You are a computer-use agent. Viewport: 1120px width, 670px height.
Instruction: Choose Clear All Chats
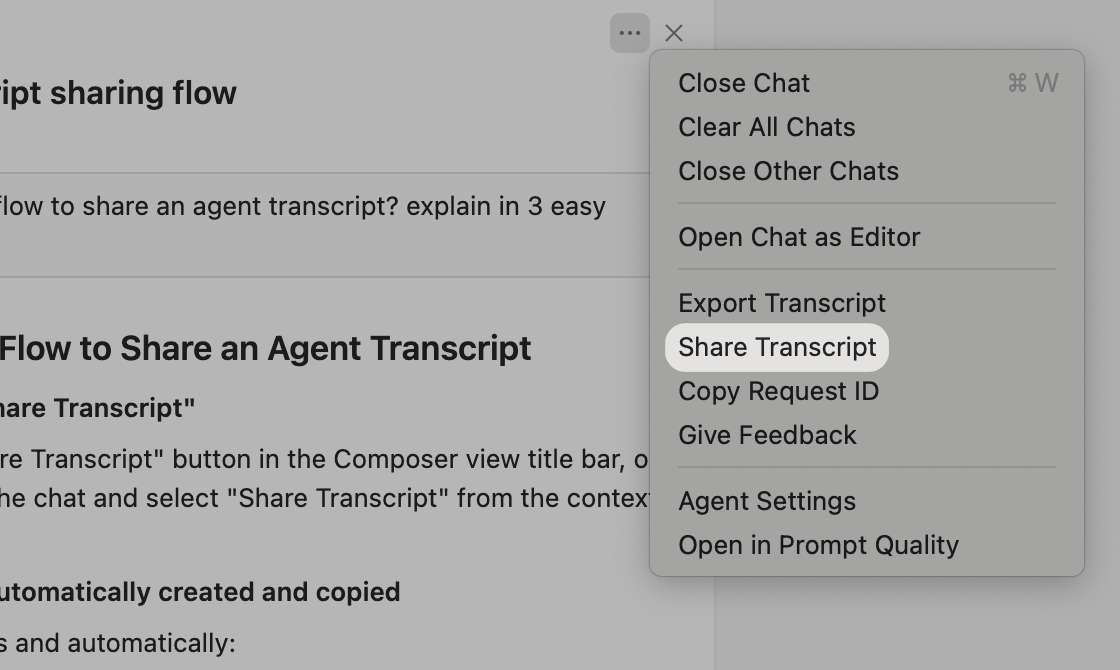[x=767, y=127]
